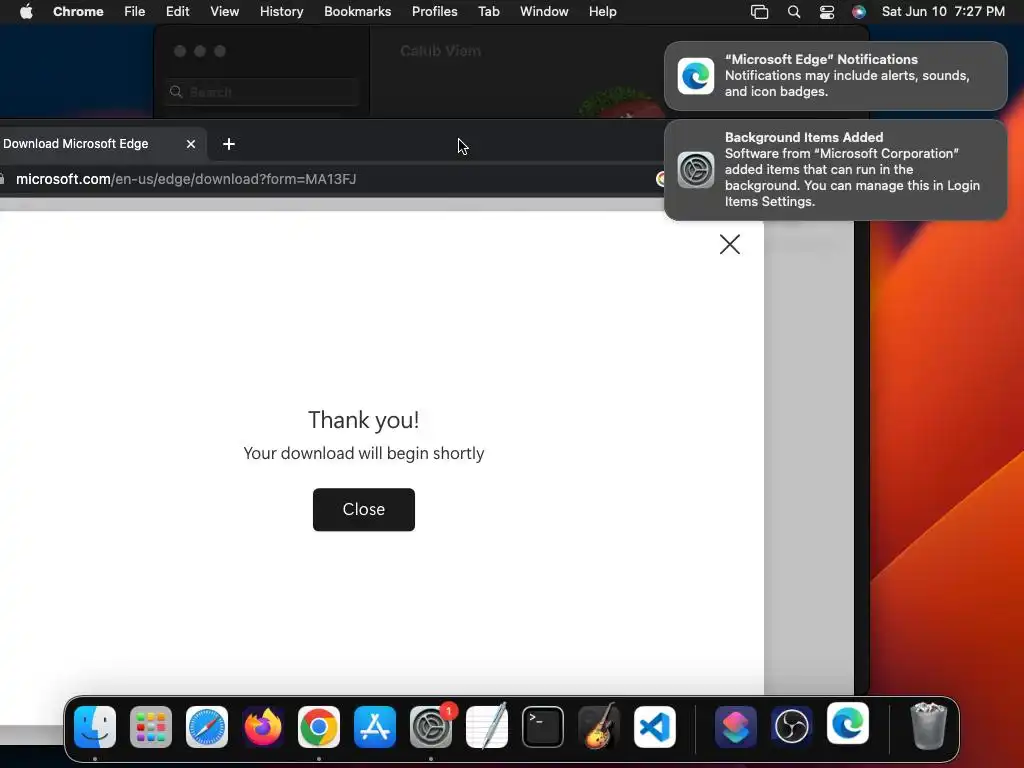Screen dimensions: 1024x768
Task: Open the Tab menu
Action: tap(488, 12)
